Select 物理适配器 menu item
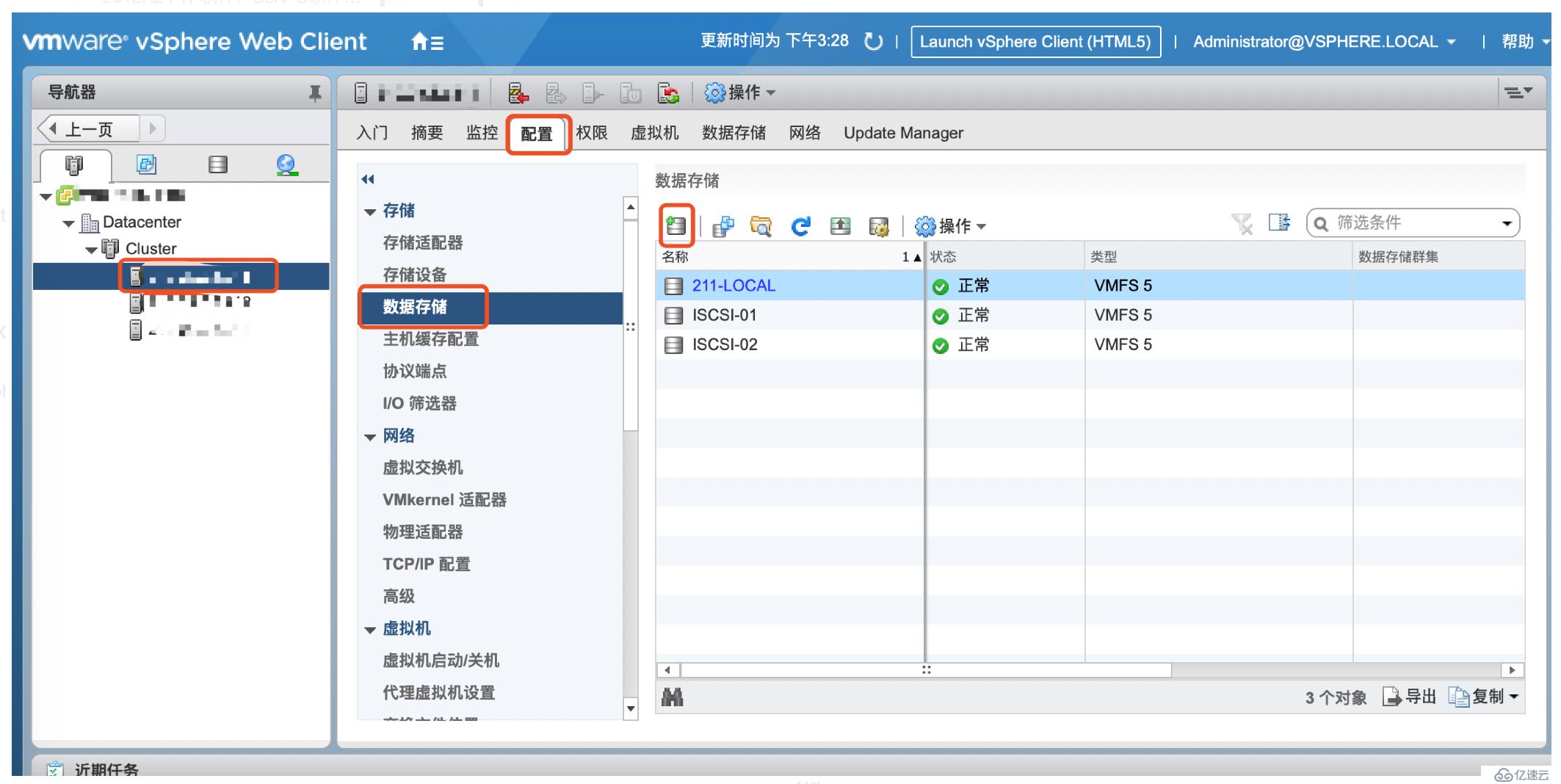 pyautogui.click(x=423, y=532)
